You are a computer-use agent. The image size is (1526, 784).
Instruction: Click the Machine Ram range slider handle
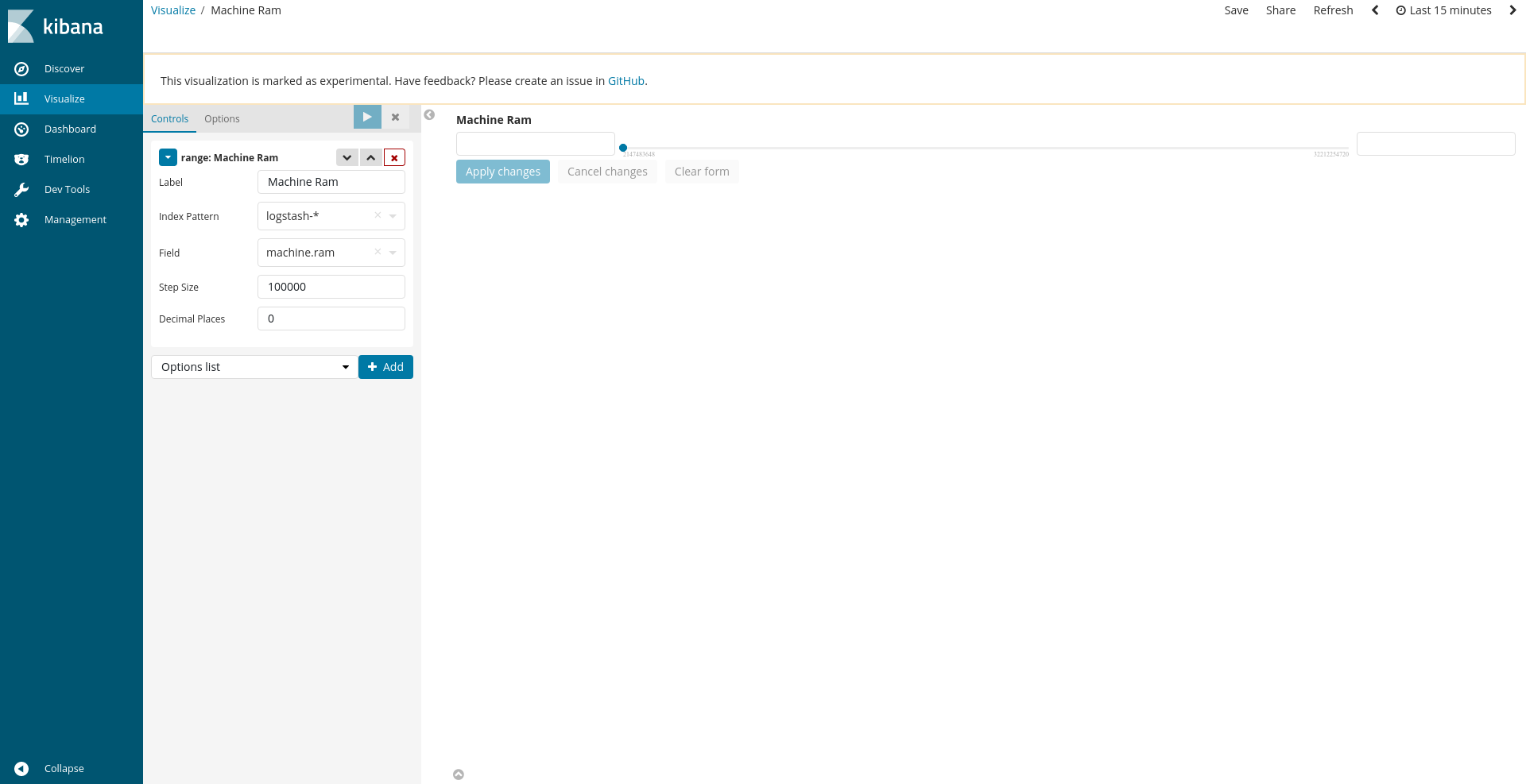pyautogui.click(x=623, y=148)
